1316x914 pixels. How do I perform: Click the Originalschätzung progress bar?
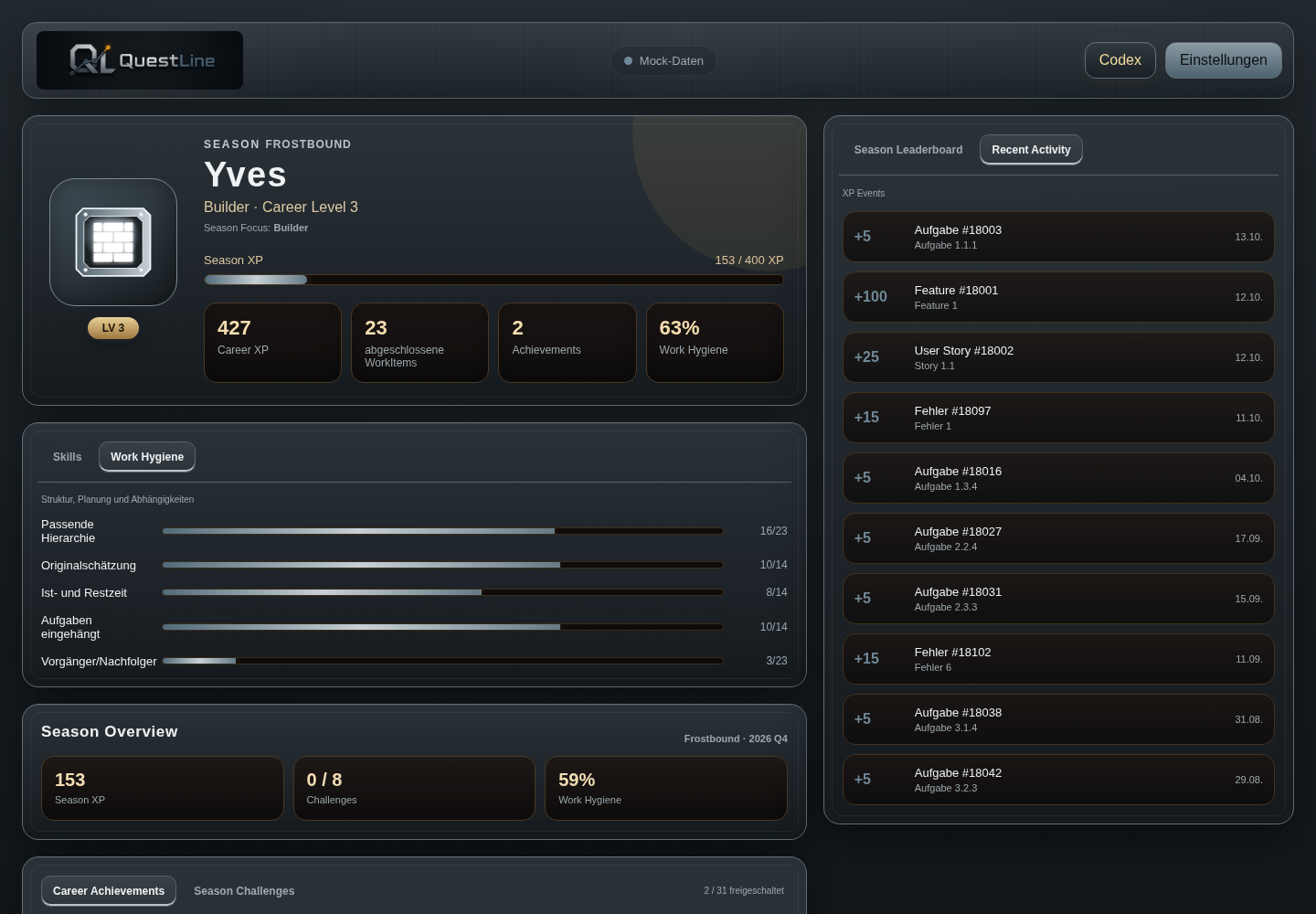point(442,565)
